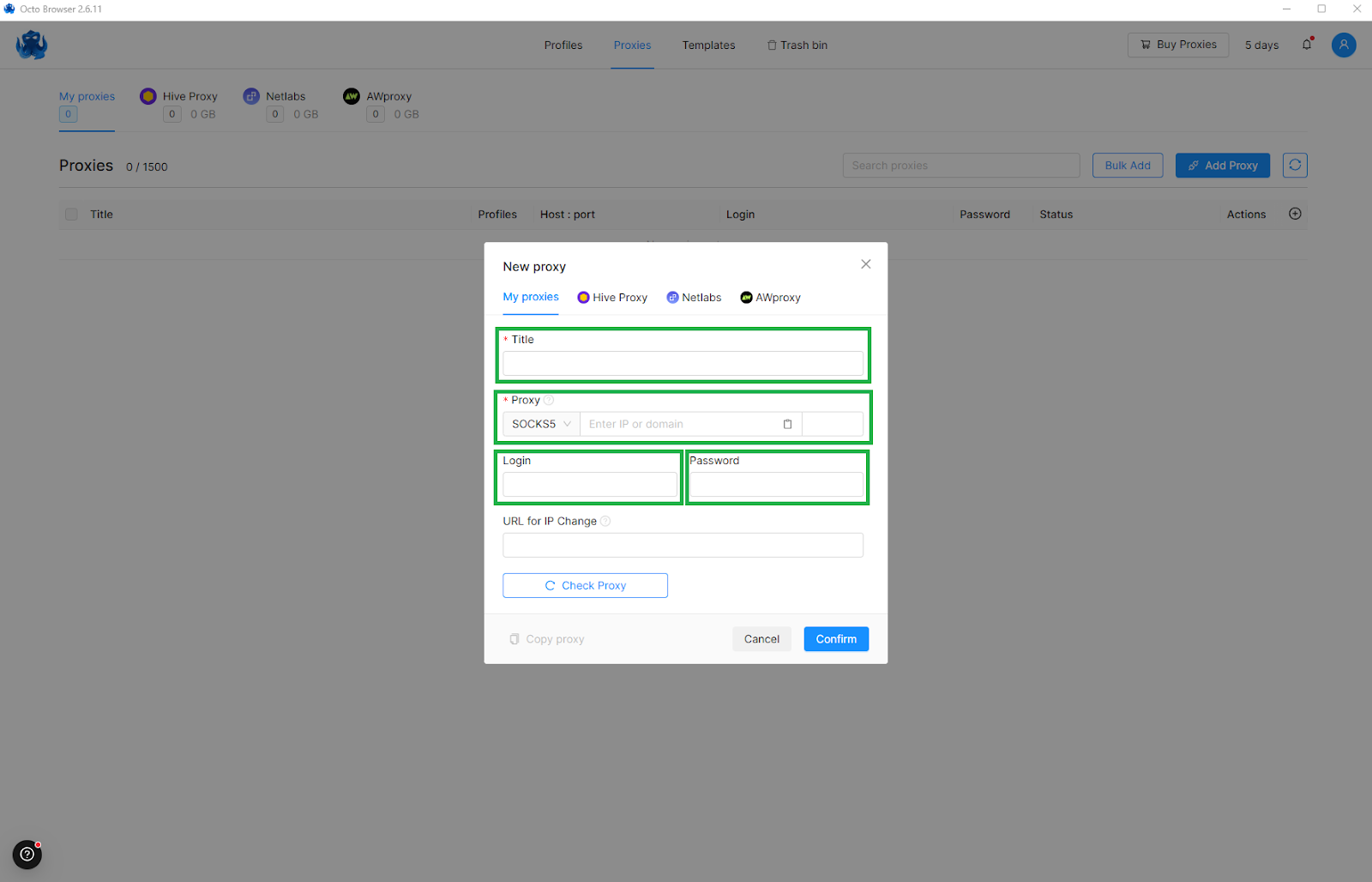Click the add column plus icon in table header
This screenshot has height=882, width=1372.
pos(1295,214)
